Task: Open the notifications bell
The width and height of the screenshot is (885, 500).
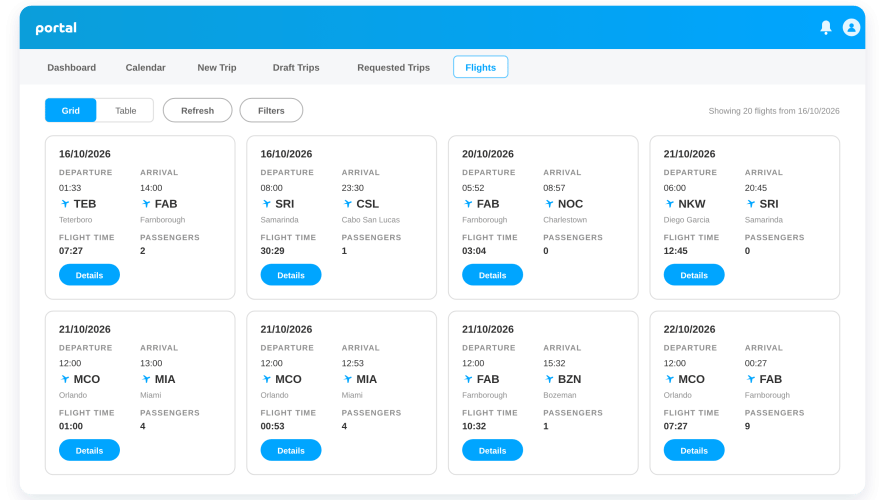Action: (x=826, y=27)
